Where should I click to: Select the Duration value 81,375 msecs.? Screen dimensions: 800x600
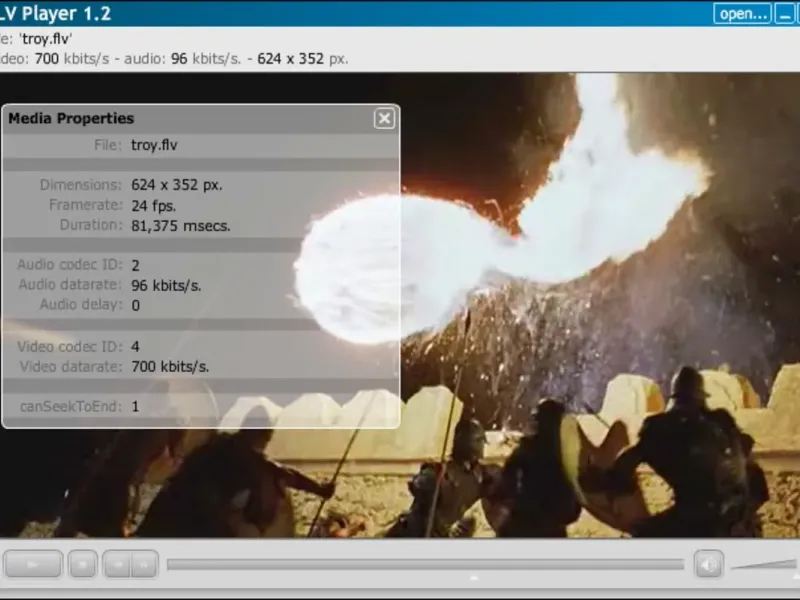(x=181, y=226)
